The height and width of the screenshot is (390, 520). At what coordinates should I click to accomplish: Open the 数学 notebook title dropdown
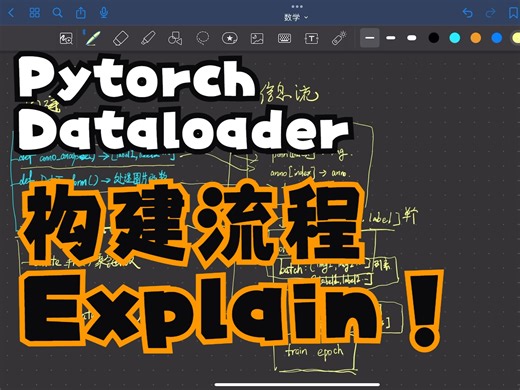click(296, 17)
